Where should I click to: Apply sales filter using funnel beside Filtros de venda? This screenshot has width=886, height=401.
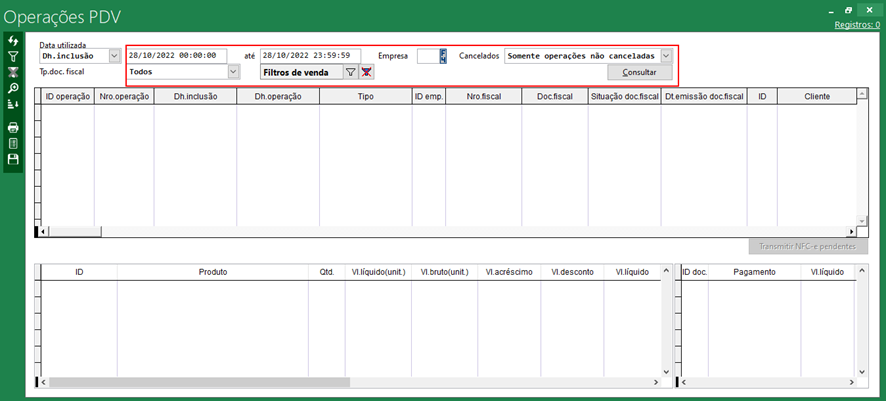click(350, 72)
